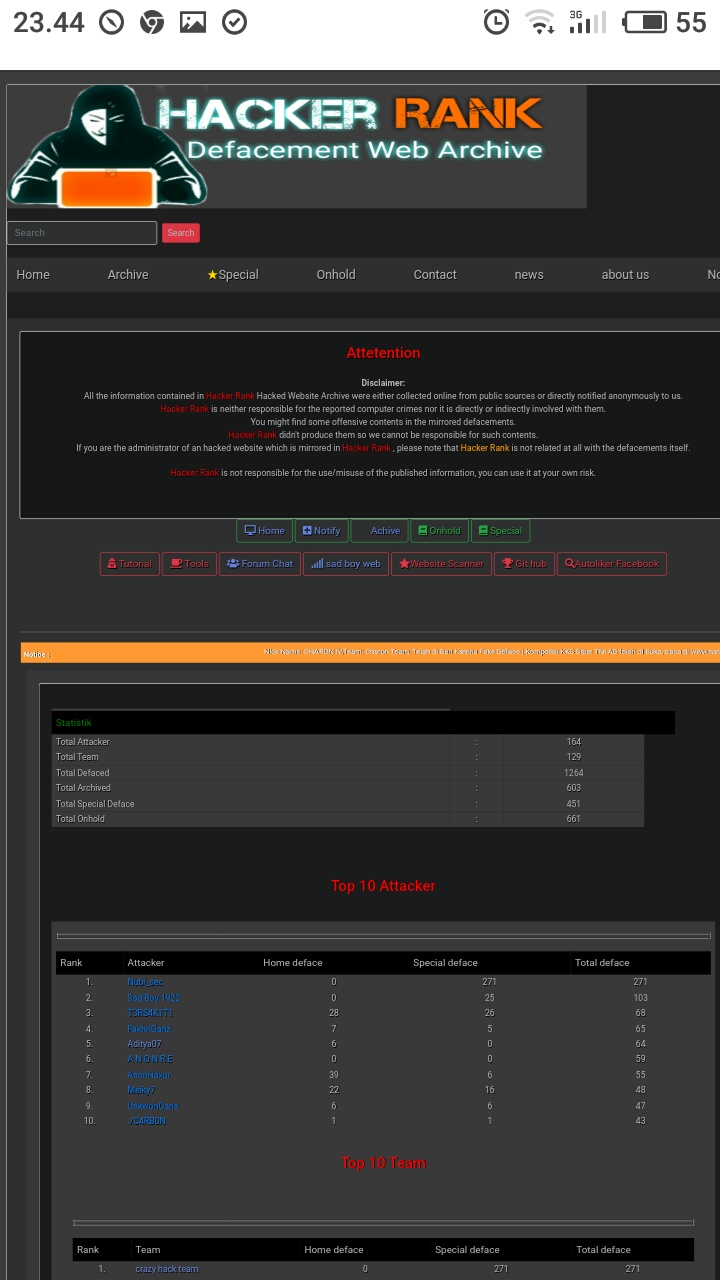Tap the checkmark notification icon in status bar
This screenshot has width=720, height=1280.
234,22
